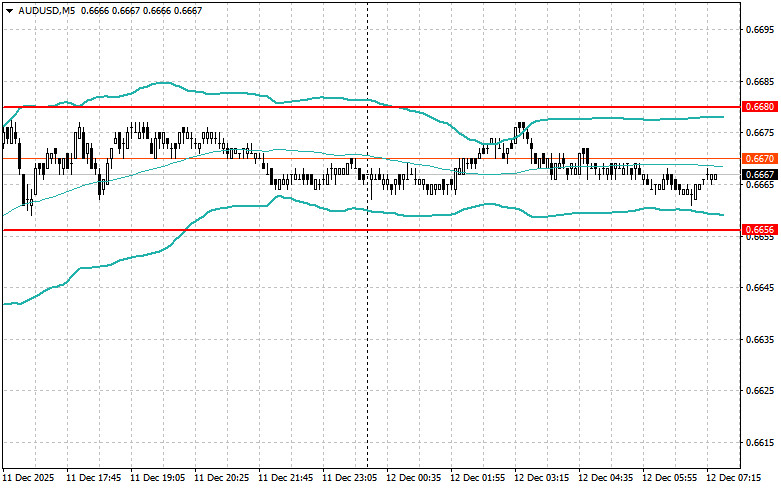Click the 12 Dec 07:15 time label
Image resolution: width=781 pixels, height=489 pixels.
pos(734,478)
